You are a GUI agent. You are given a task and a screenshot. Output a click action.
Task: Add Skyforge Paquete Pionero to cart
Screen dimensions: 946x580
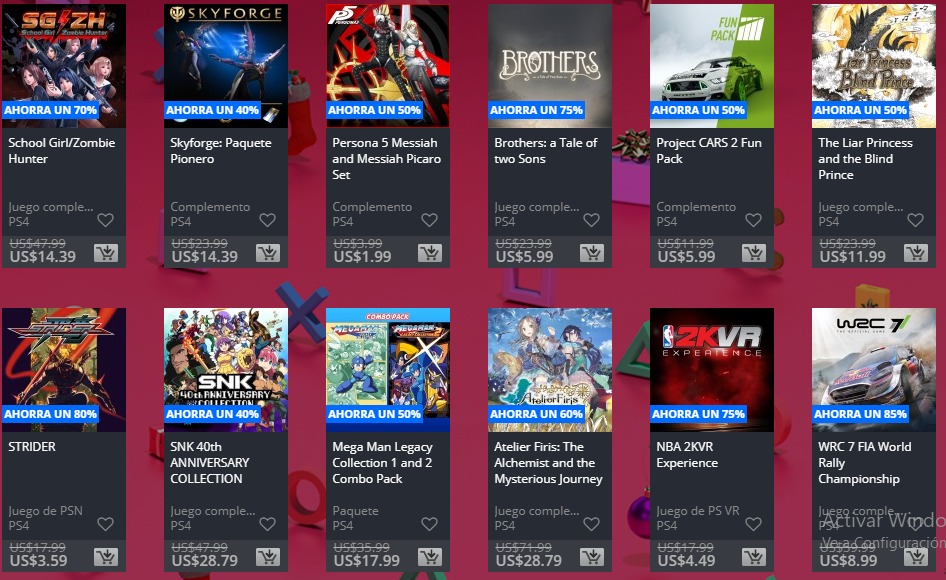(268, 253)
